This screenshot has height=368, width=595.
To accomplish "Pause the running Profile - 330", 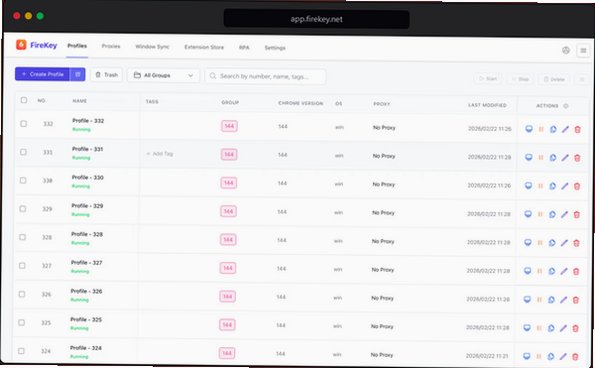I will click(x=540, y=186).
